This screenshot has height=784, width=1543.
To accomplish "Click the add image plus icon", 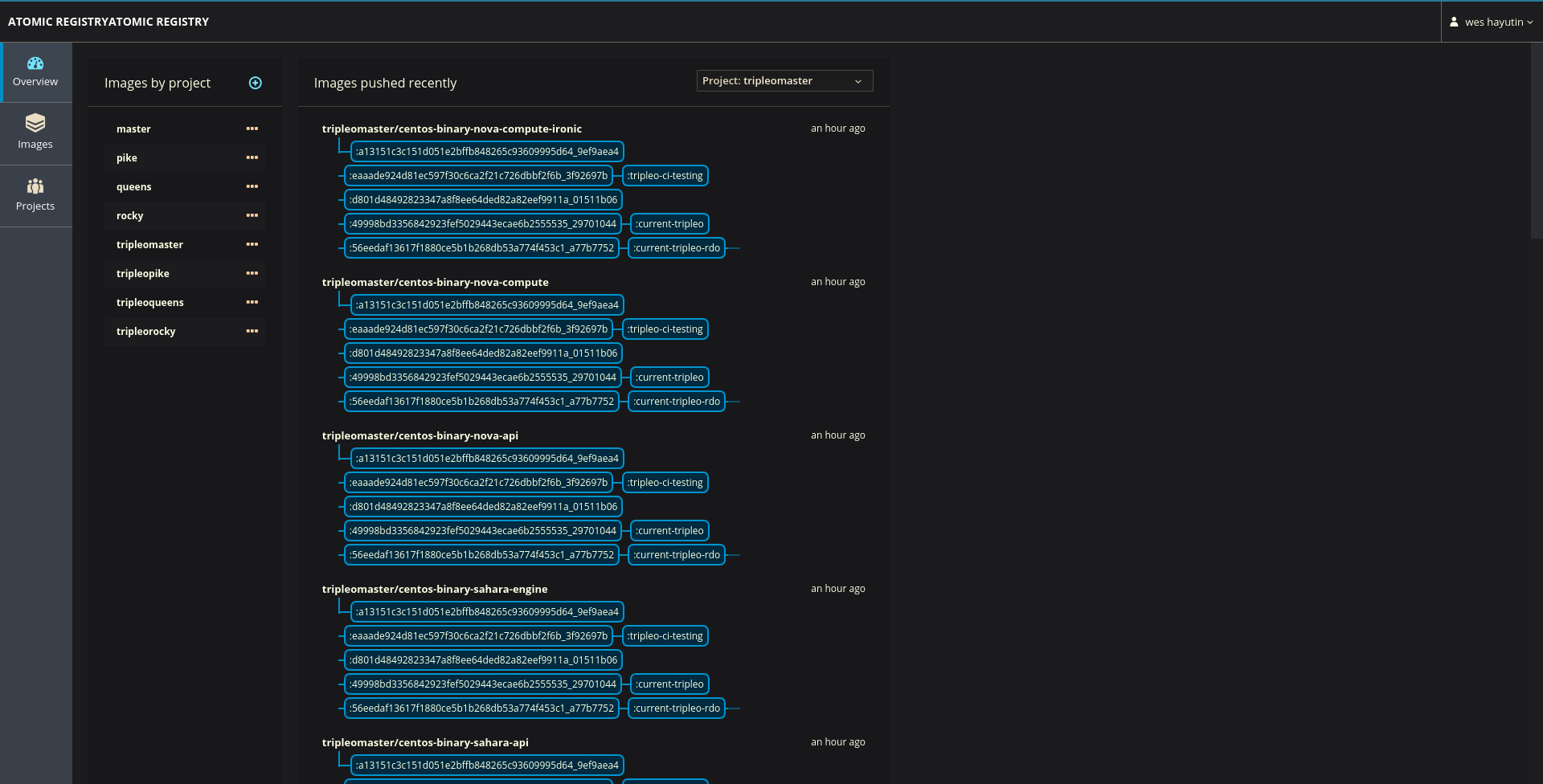I will [x=256, y=83].
